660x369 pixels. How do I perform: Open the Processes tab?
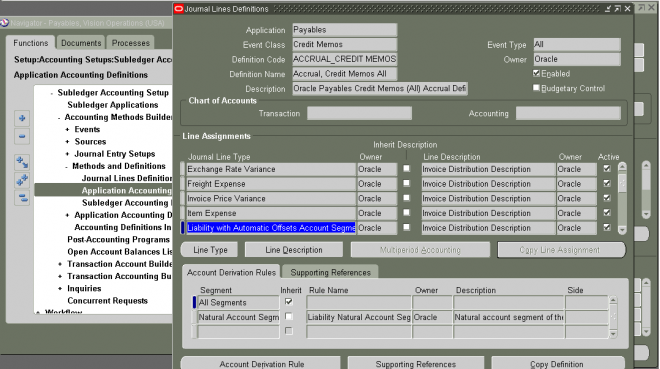coord(130,43)
